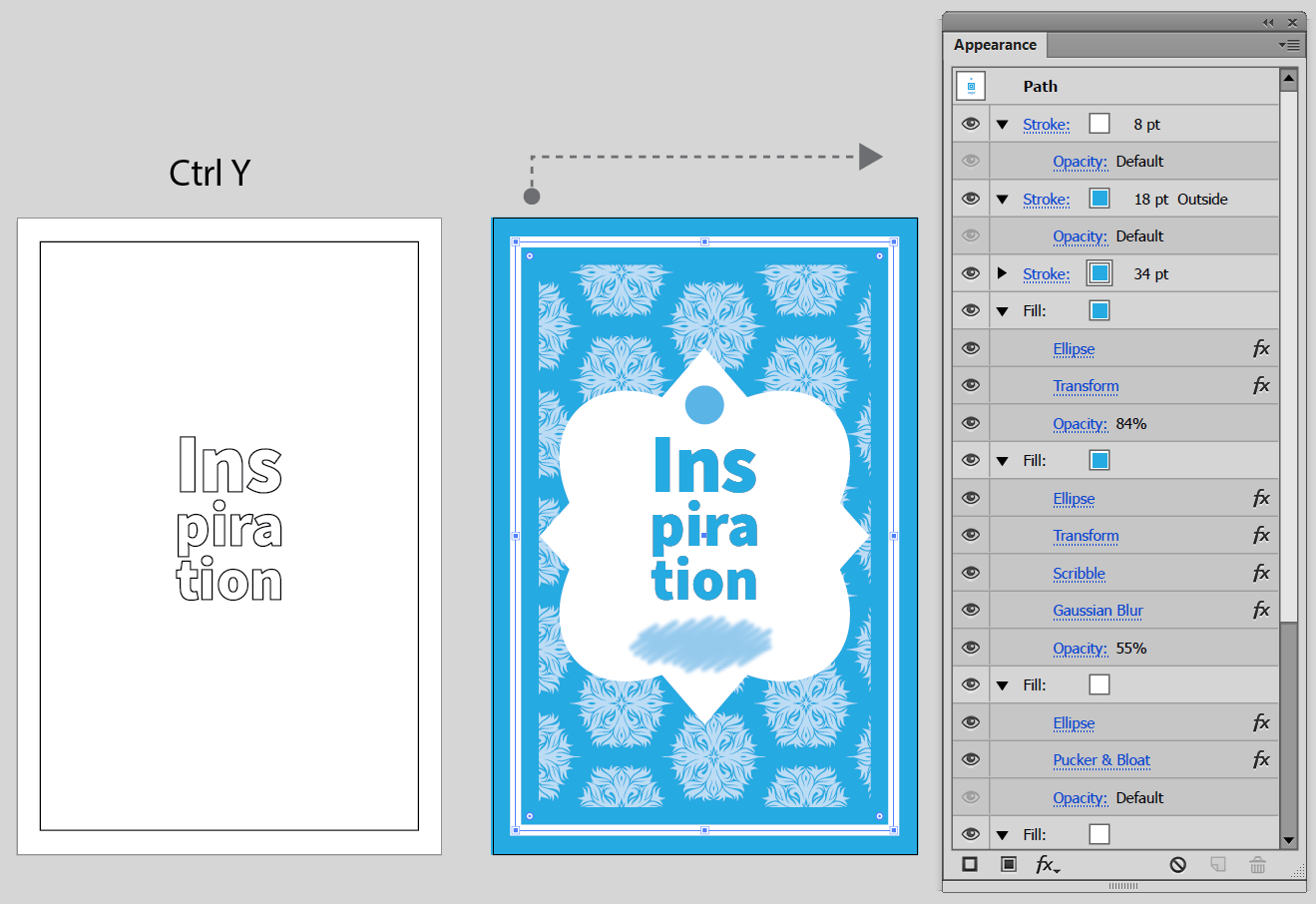Viewport: 1316px width, 904px height.
Task: Click the Path thumbnail in Appearance panel
Action: click(x=971, y=86)
